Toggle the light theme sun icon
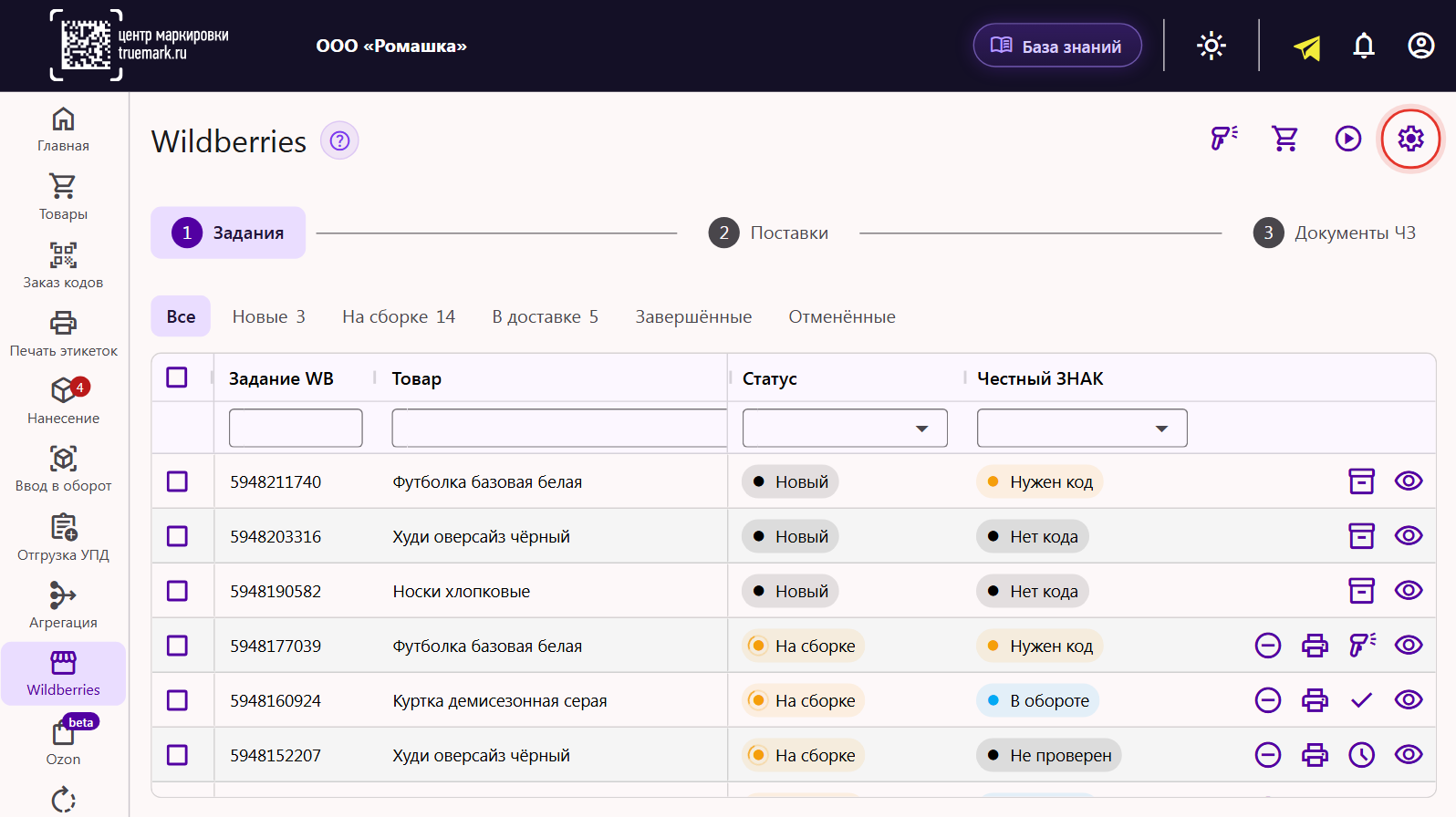The width and height of the screenshot is (1456, 817). 1212,46
